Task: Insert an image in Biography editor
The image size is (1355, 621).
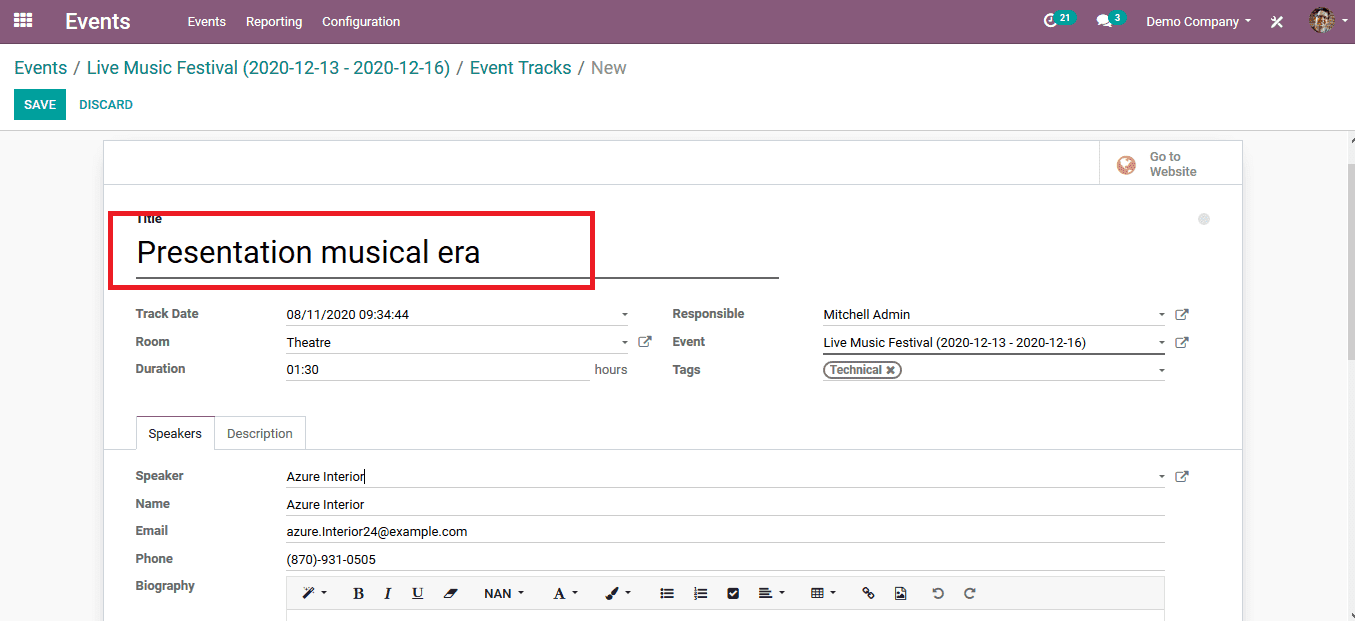Action: coord(900,593)
